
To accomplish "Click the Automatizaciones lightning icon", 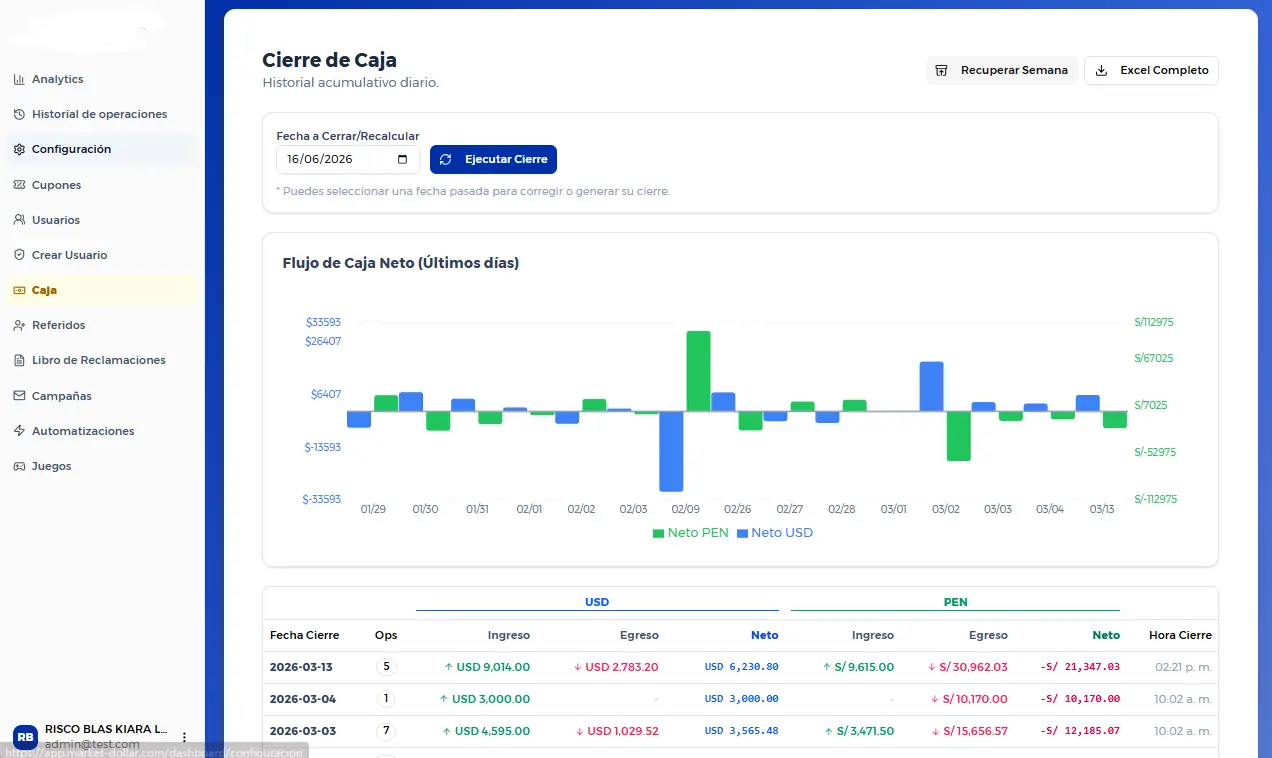I will (x=19, y=431).
